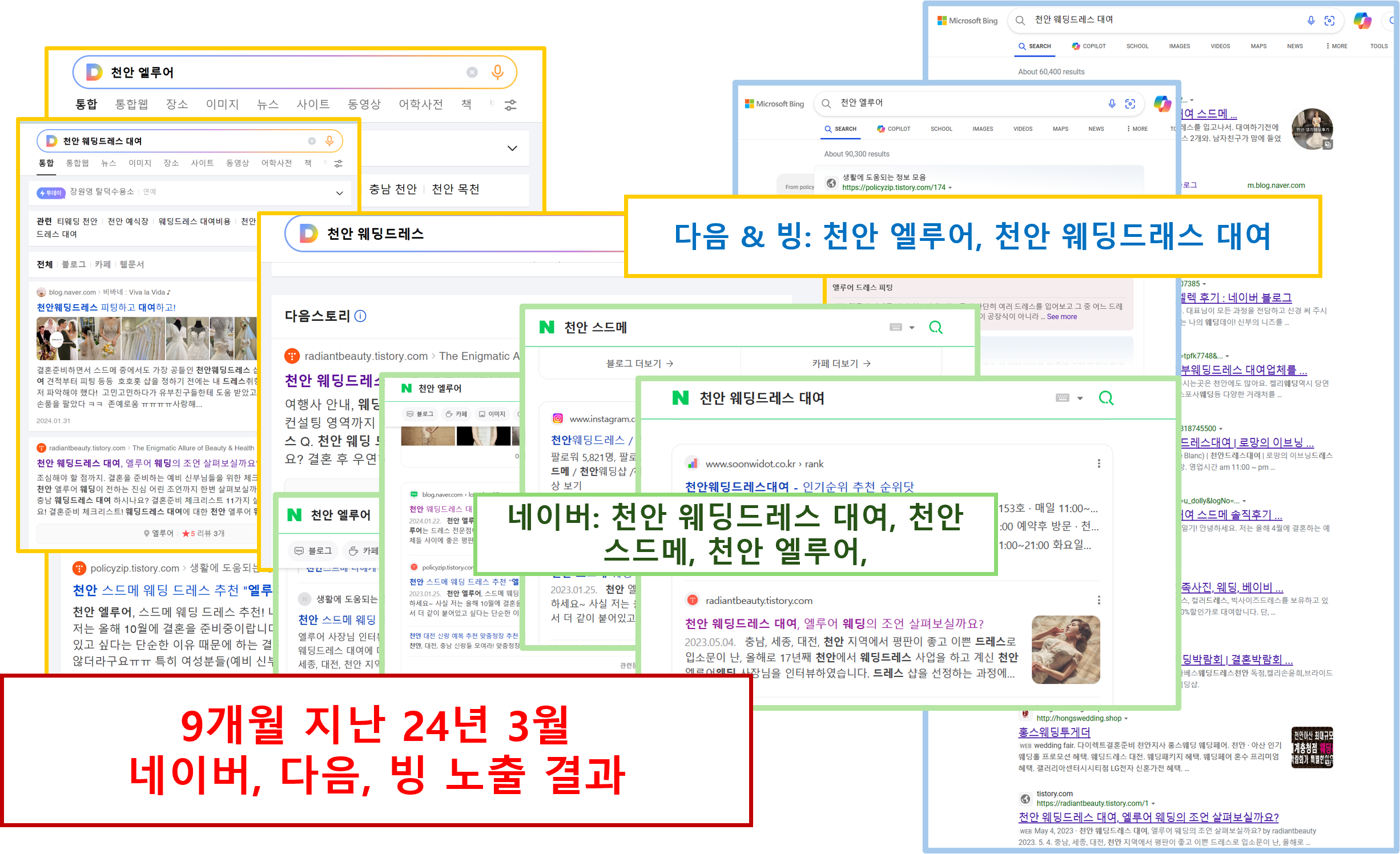The width and height of the screenshot is (1400, 854).
Task: Clear the Daum search with the x icon
Action: point(472,72)
